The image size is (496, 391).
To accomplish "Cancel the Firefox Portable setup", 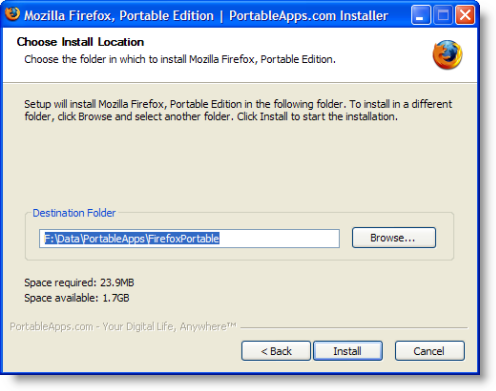I will [x=429, y=351].
